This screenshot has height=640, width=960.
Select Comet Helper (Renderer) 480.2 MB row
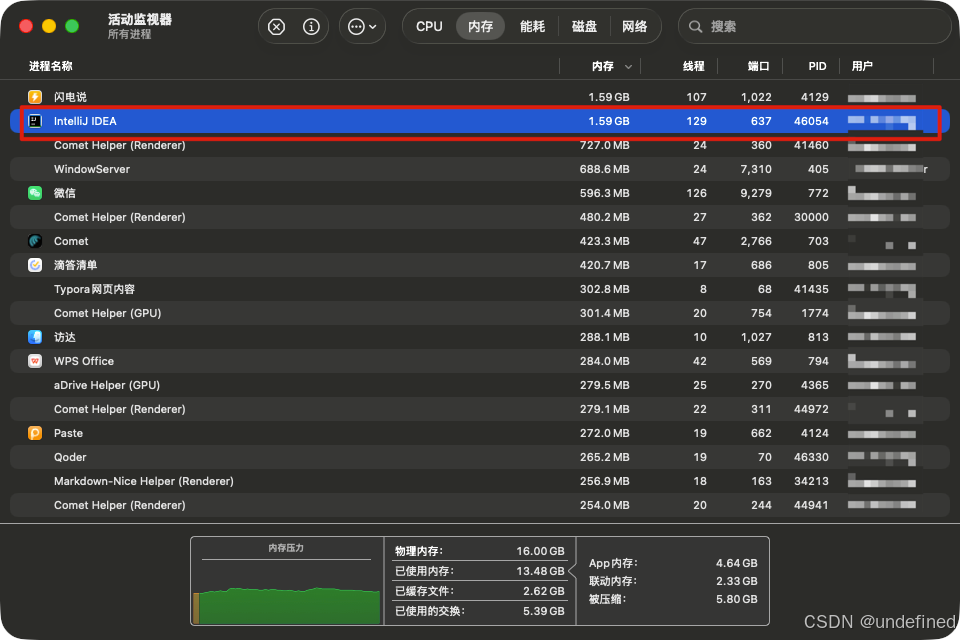480,217
